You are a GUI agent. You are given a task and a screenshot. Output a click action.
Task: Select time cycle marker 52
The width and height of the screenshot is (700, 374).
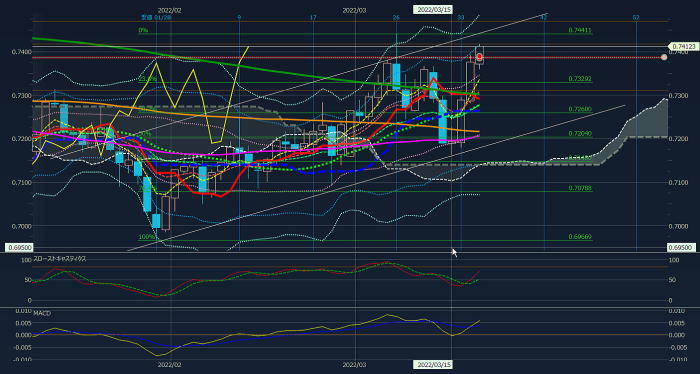point(636,17)
